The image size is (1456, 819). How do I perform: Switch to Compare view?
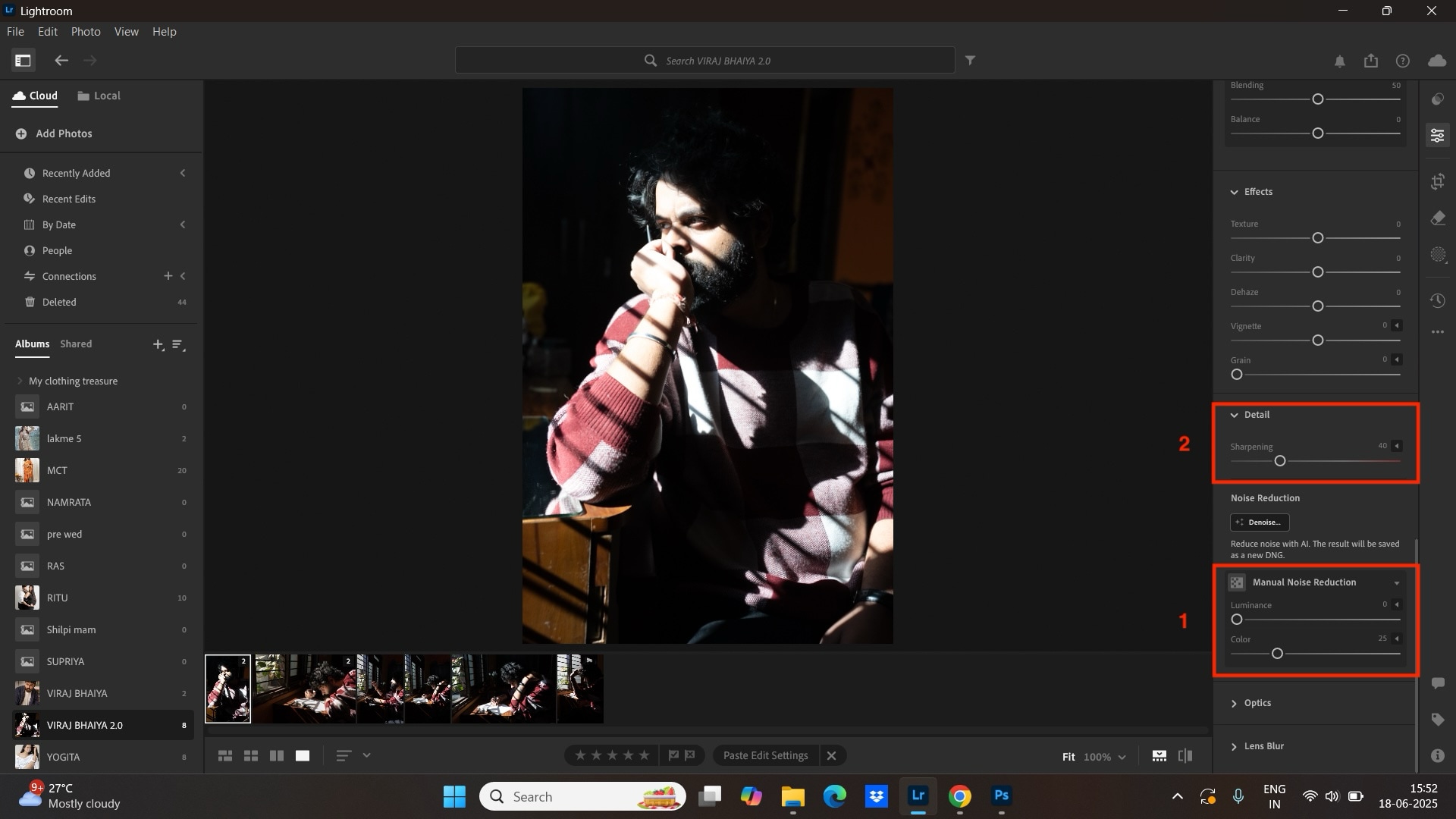[277, 756]
